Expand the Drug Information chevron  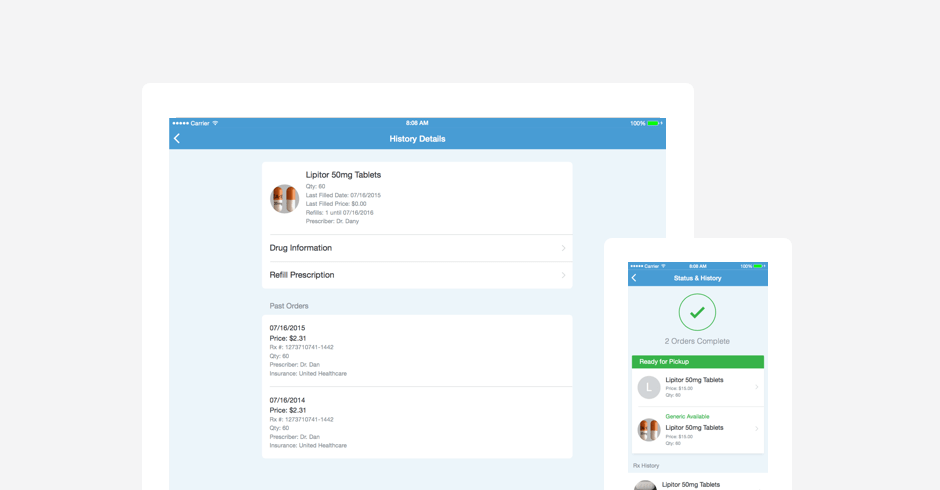pyautogui.click(x=564, y=248)
